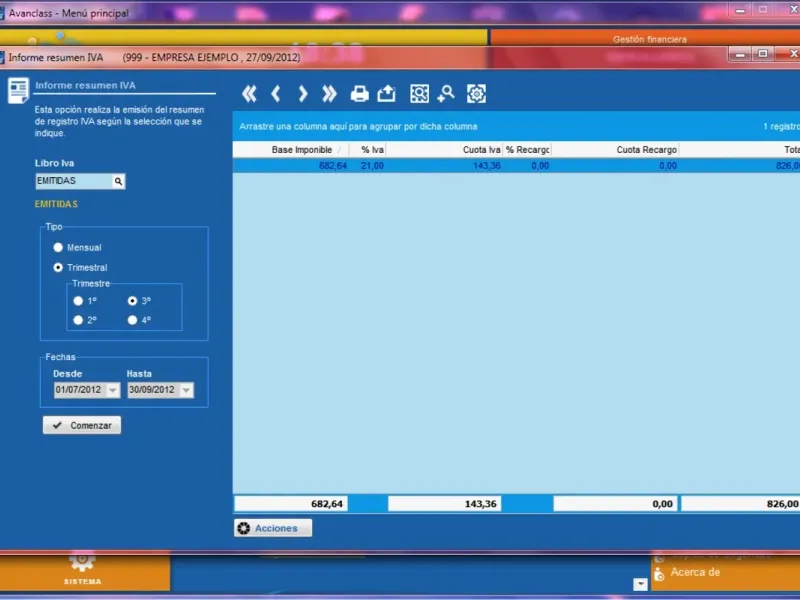Screen dimensions: 800x600
Task: Open the Sistema gear in bottom bar
Action: click(82, 561)
